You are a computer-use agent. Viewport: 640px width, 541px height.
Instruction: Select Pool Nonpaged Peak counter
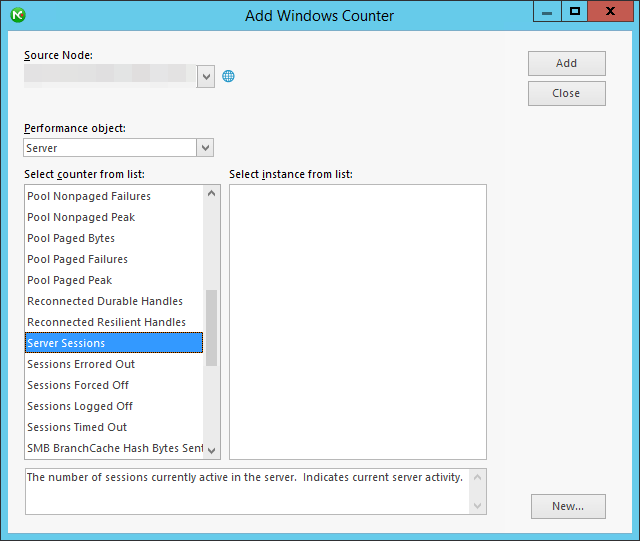[114, 217]
